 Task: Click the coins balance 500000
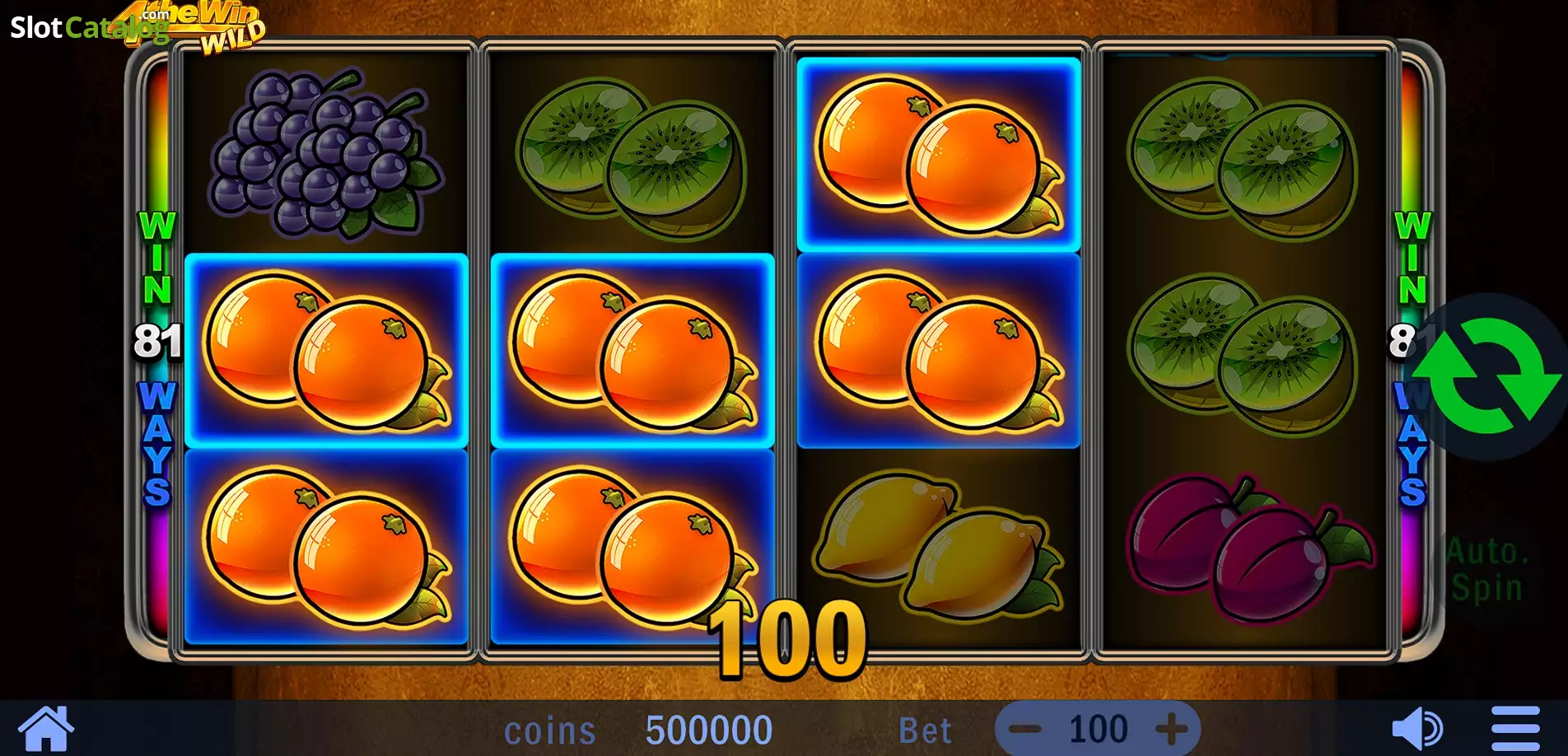709,730
